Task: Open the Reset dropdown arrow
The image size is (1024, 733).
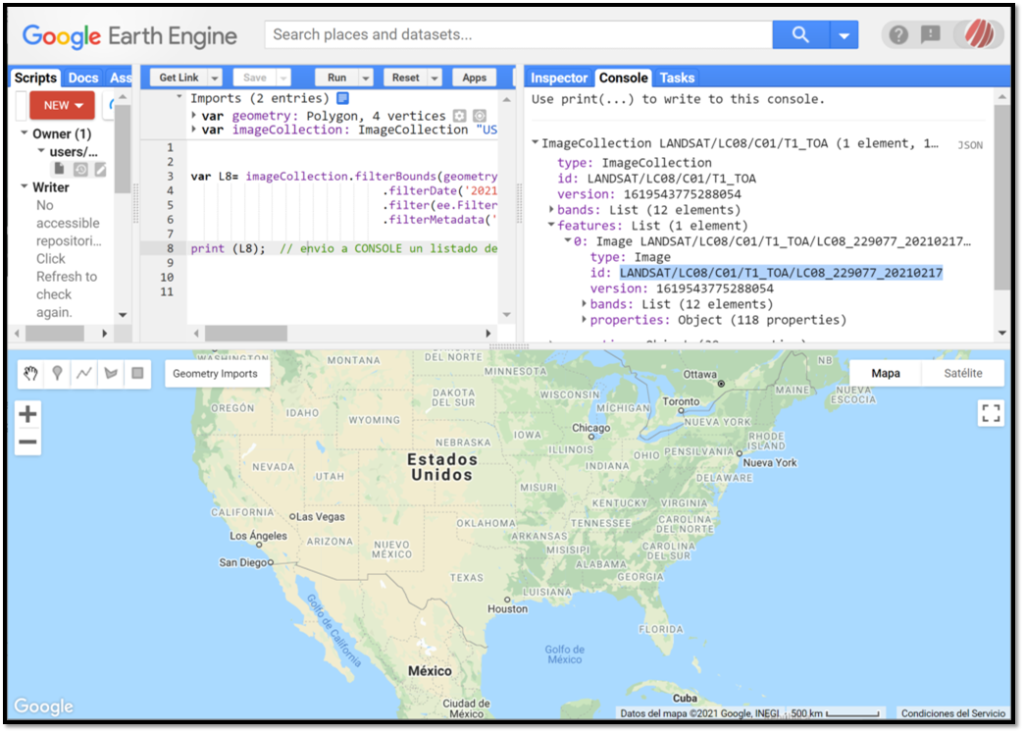Action: [434, 78]
